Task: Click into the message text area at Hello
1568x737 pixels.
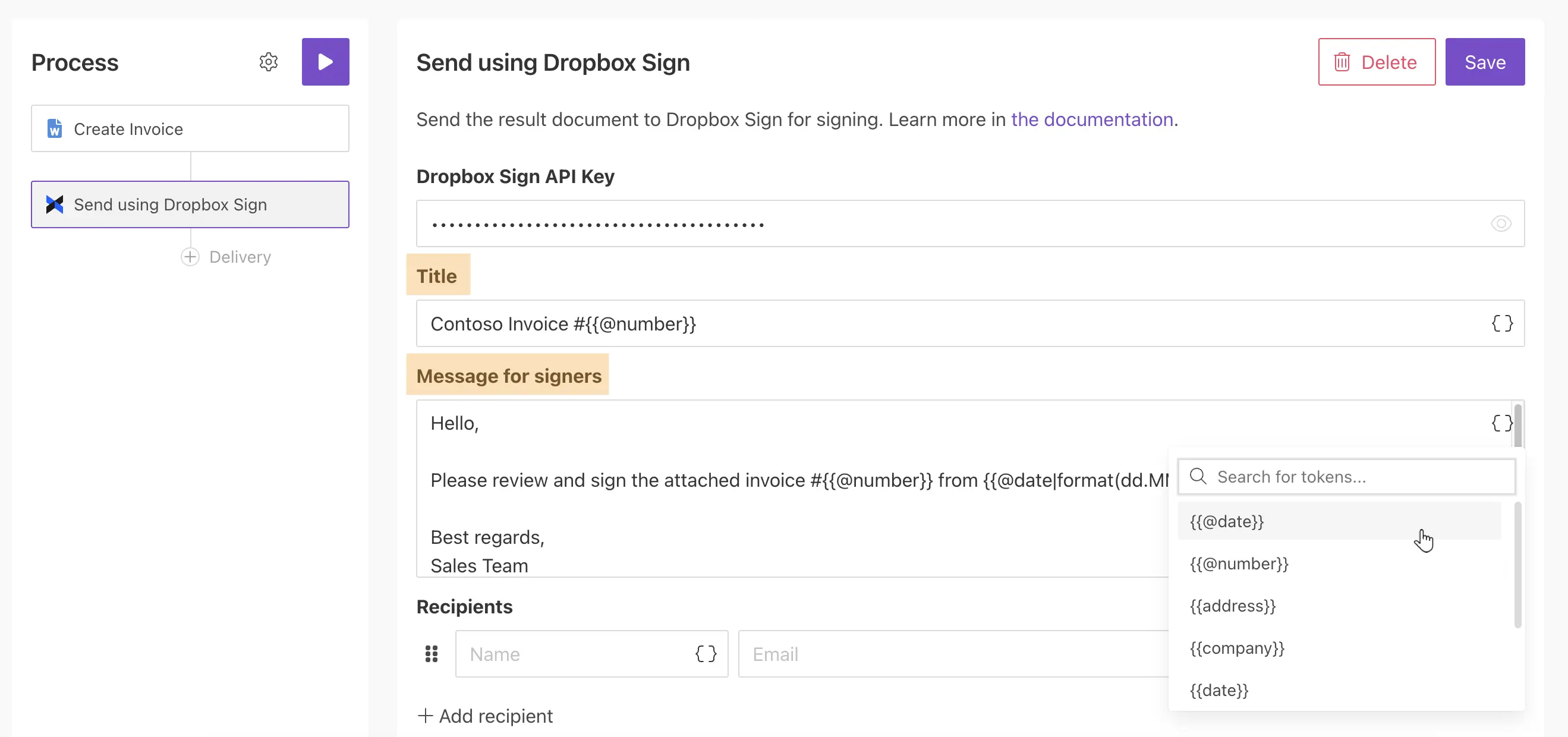Action: click(455, 423)
